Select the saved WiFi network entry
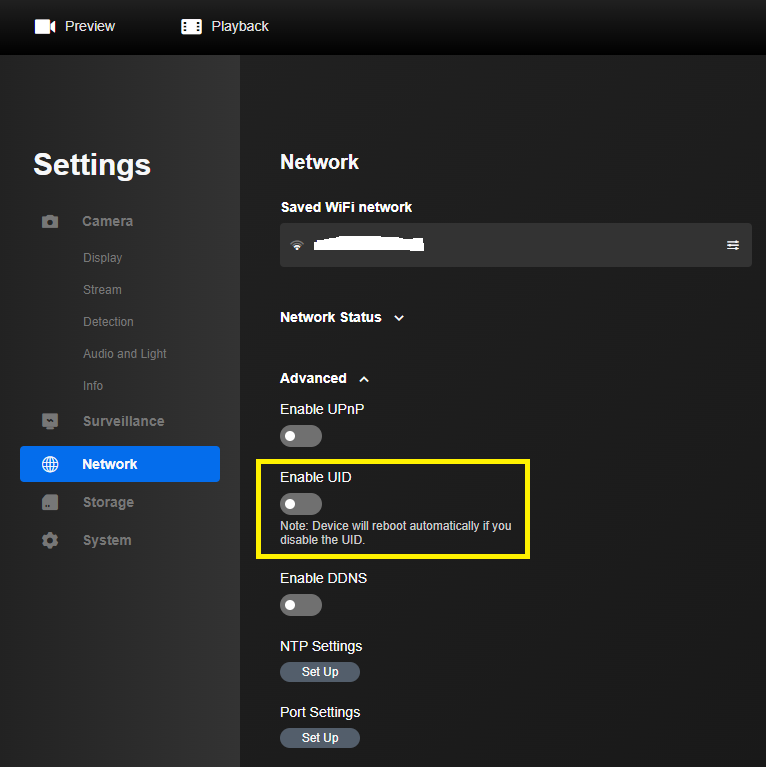 (x=500, y=245)
